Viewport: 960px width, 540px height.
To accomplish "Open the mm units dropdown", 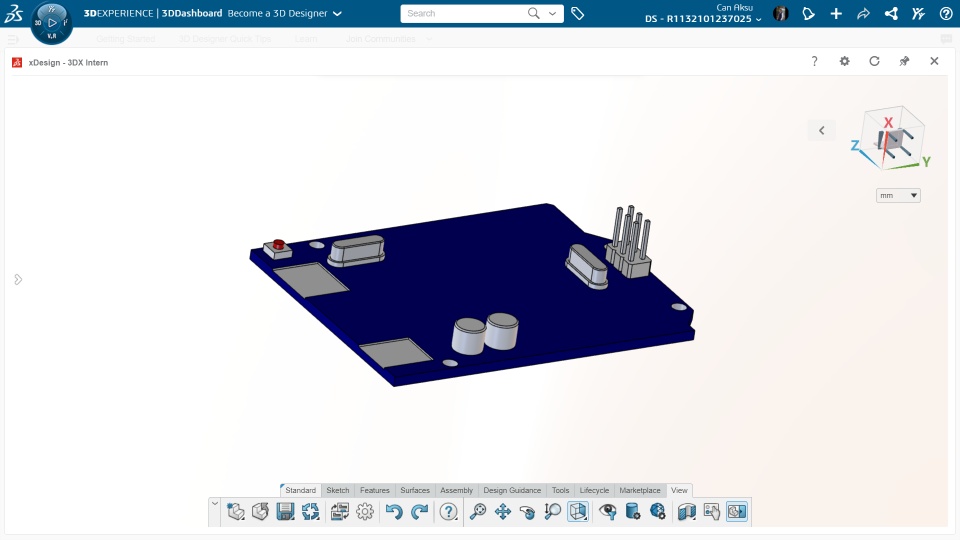I will [898, 195].
